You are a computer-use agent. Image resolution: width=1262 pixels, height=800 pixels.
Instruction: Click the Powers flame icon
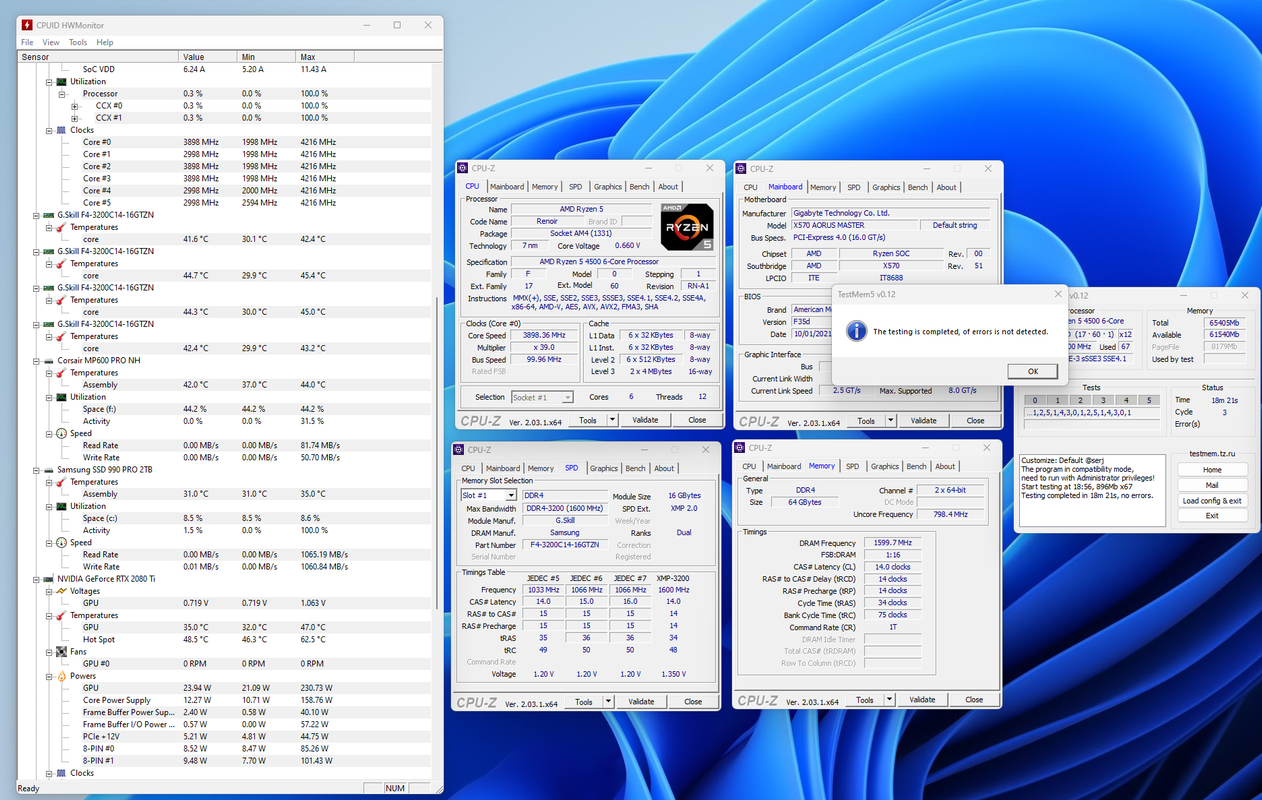(x=62, y=676)
